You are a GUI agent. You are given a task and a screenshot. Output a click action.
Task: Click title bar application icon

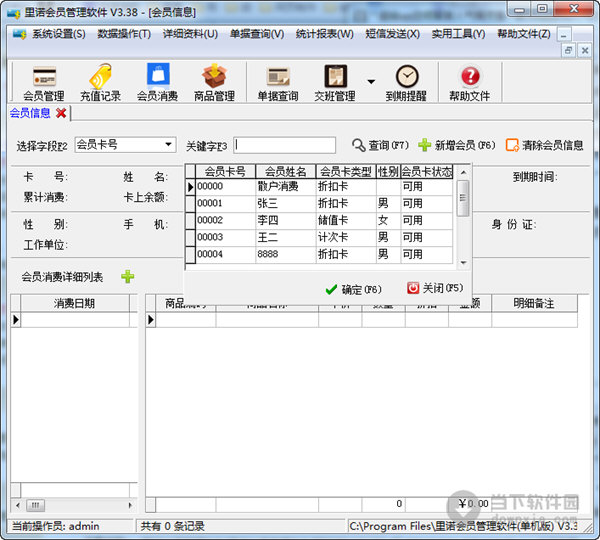(14, 12)
